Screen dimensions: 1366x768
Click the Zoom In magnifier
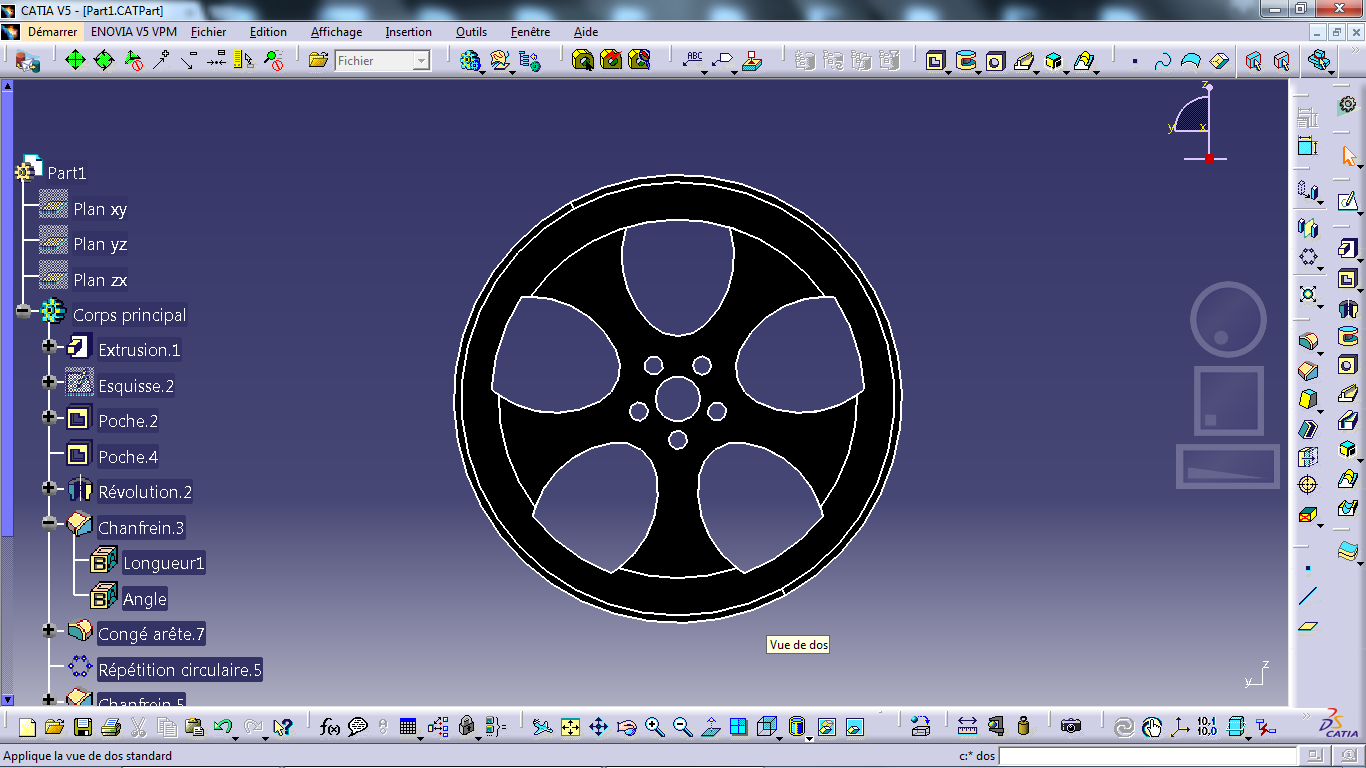tap(654, 727)
